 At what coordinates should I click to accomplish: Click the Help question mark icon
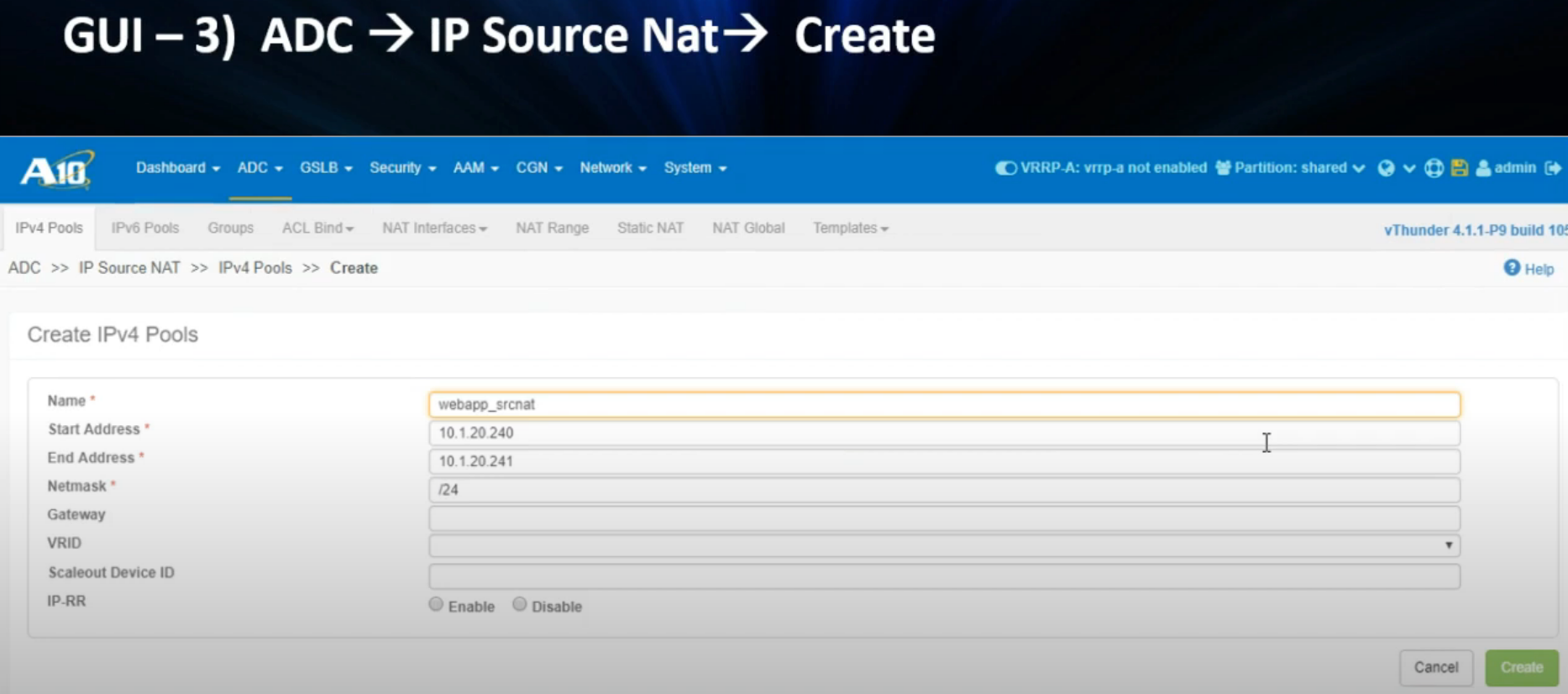(1512, 268)
